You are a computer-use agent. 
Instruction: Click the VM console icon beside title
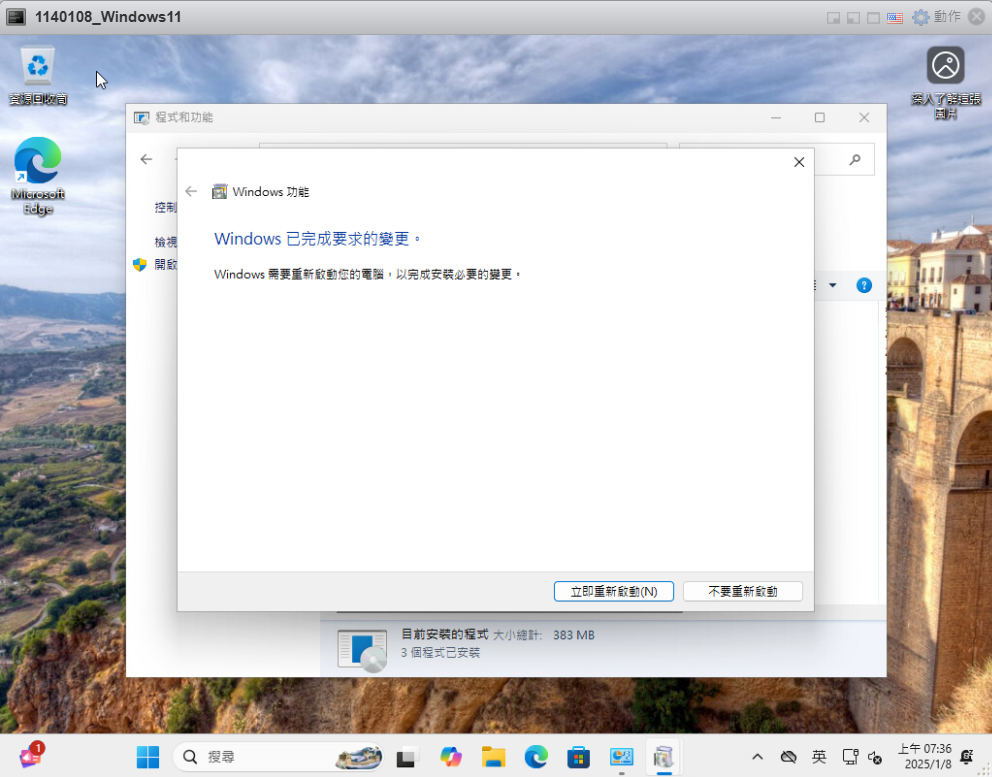pos(15,17)
